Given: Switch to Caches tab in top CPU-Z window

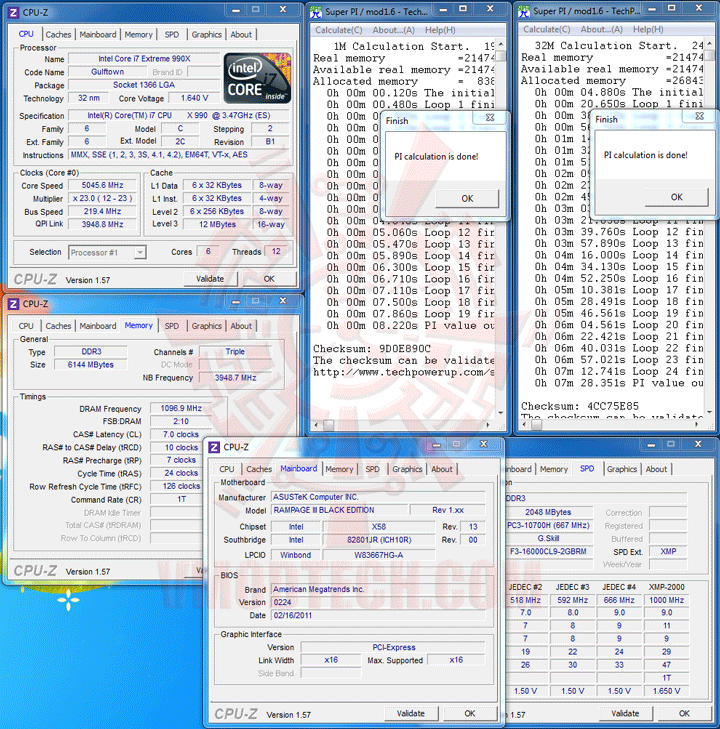Looking at the screenshot, I should 58,34.
